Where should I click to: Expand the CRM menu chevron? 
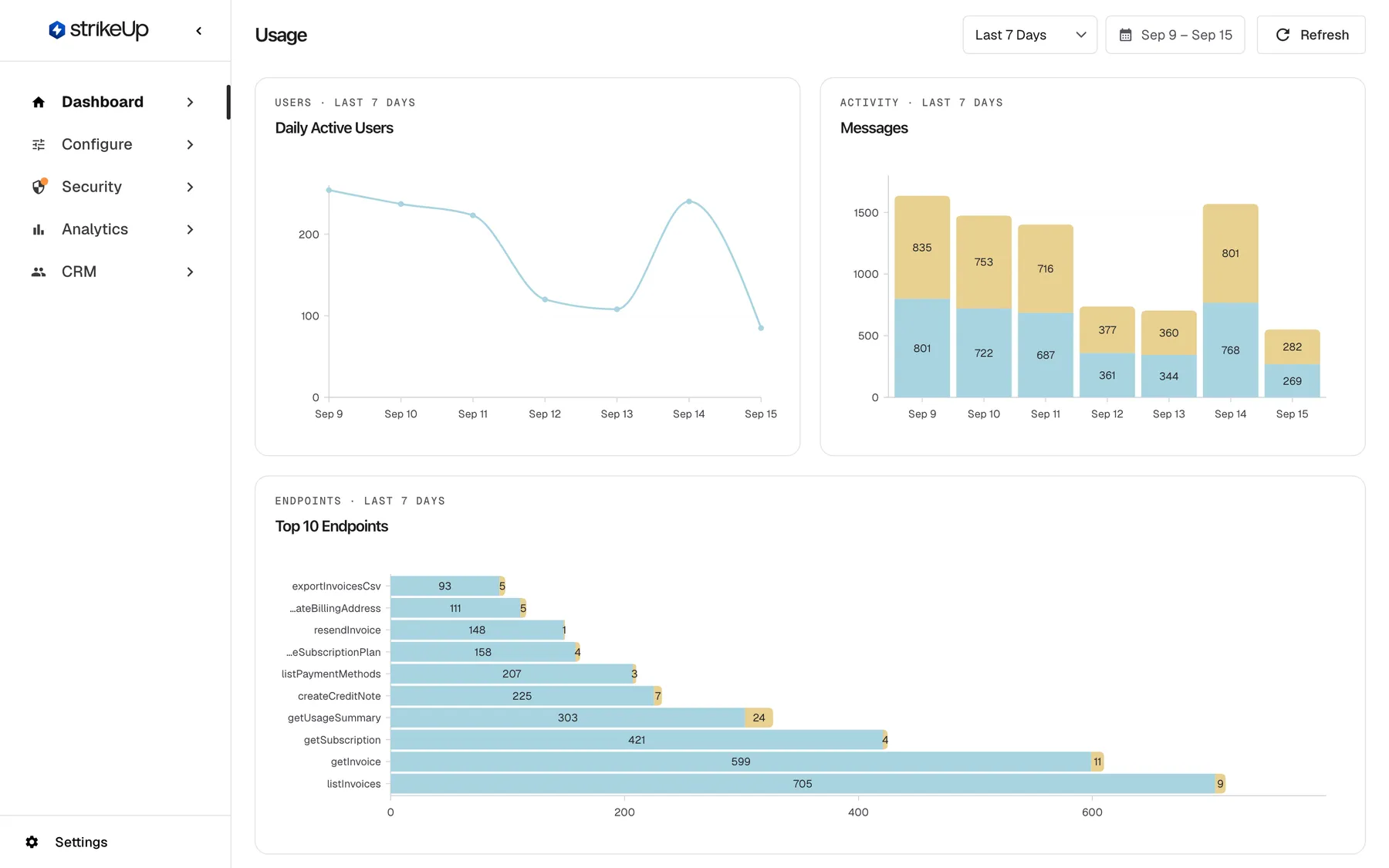click(x=190, y=272)
